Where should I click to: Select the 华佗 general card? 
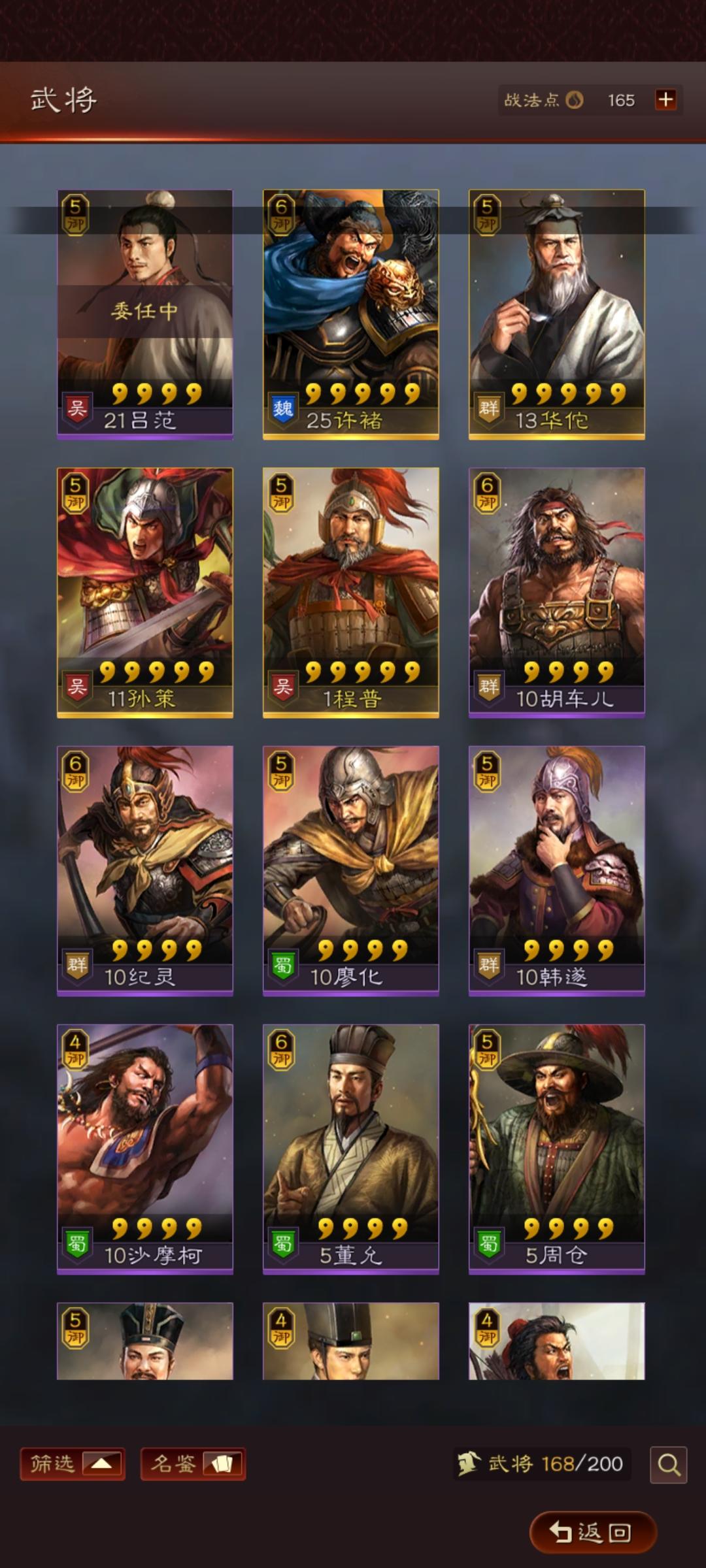557,314
